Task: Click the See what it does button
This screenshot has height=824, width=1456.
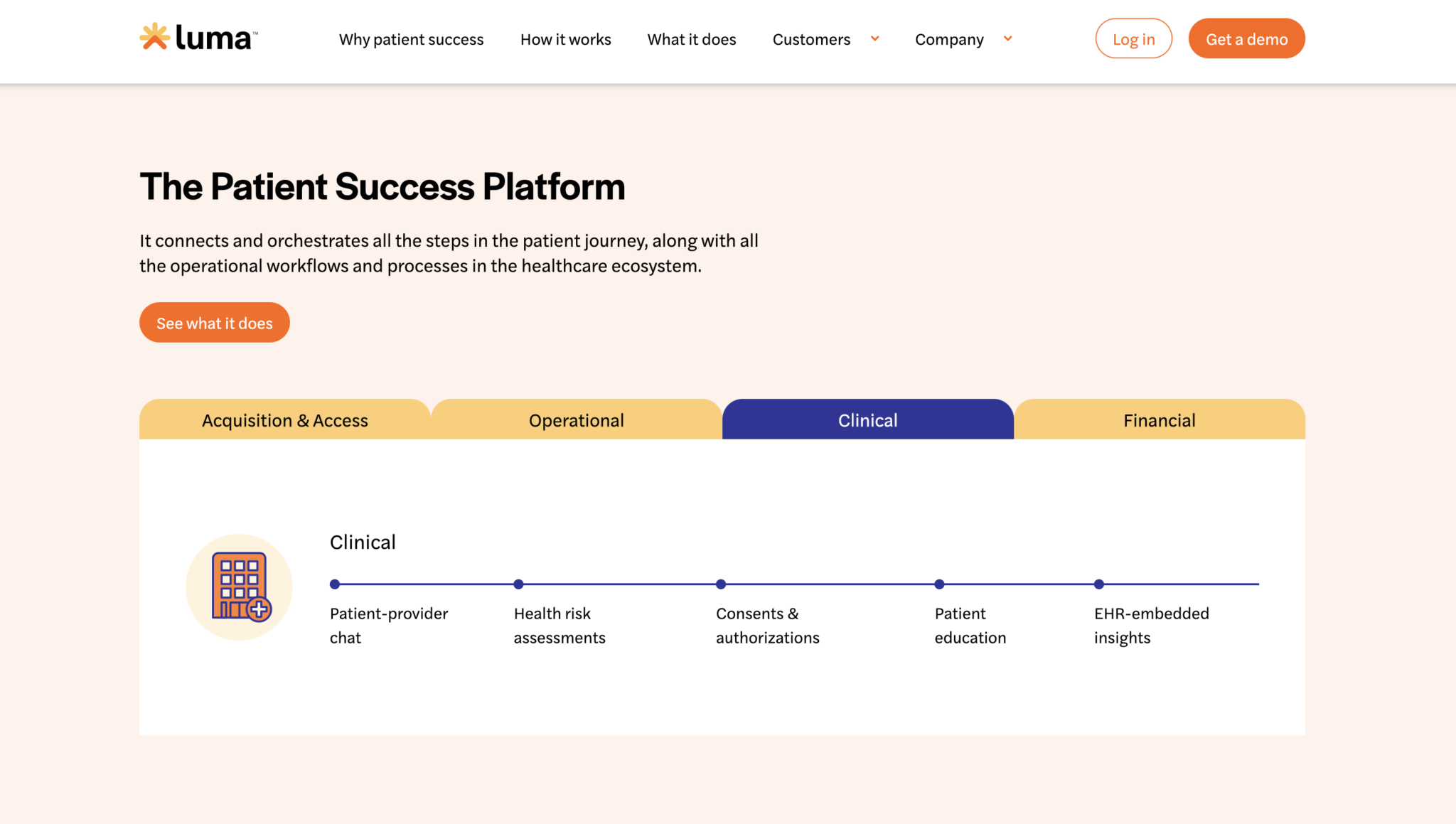Action: click(x=214, y=322)
